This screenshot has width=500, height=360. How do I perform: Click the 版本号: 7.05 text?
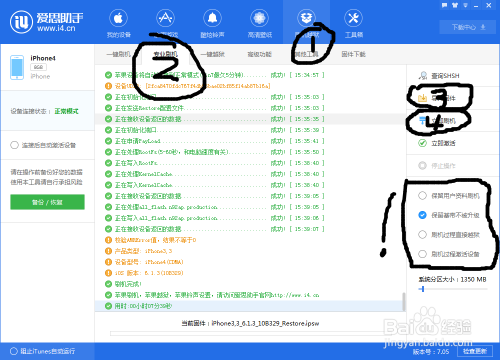click(431, 351)
